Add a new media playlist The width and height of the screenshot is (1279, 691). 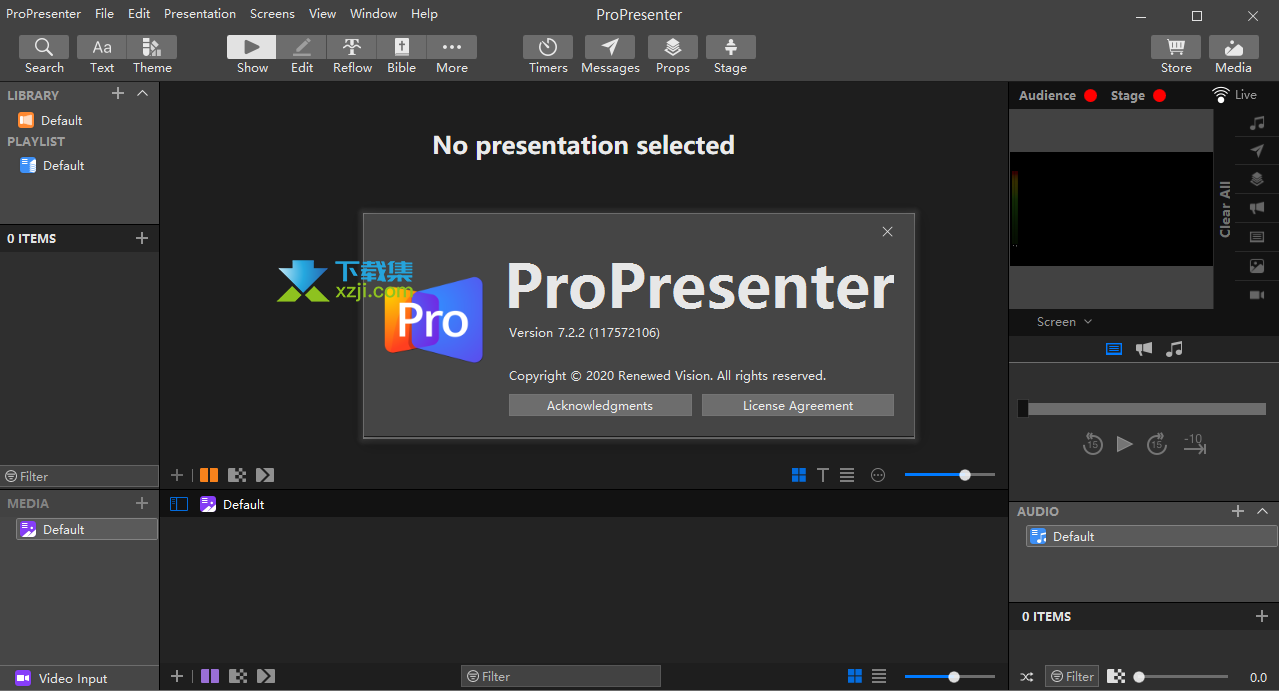pos(142,503)
